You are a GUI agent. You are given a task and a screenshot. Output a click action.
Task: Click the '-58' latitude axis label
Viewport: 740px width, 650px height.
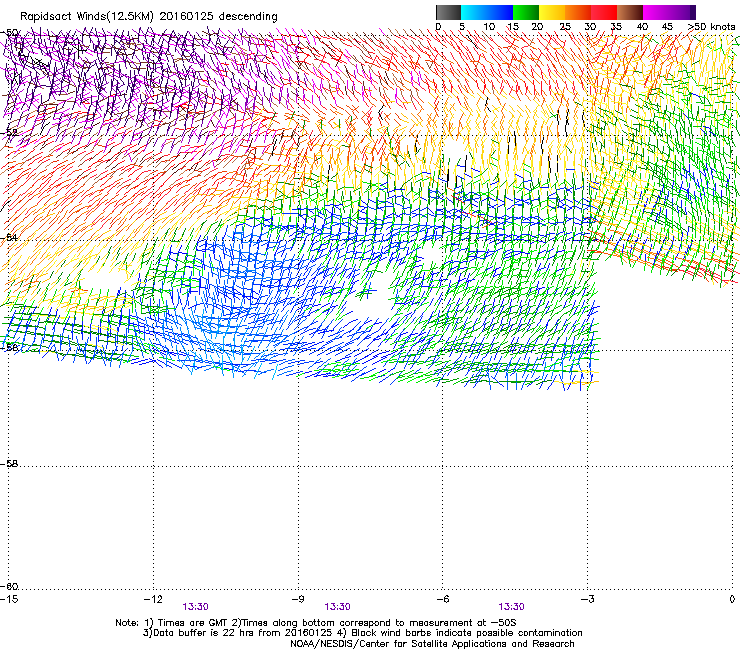pyautogui.click(x=9, y=464)
